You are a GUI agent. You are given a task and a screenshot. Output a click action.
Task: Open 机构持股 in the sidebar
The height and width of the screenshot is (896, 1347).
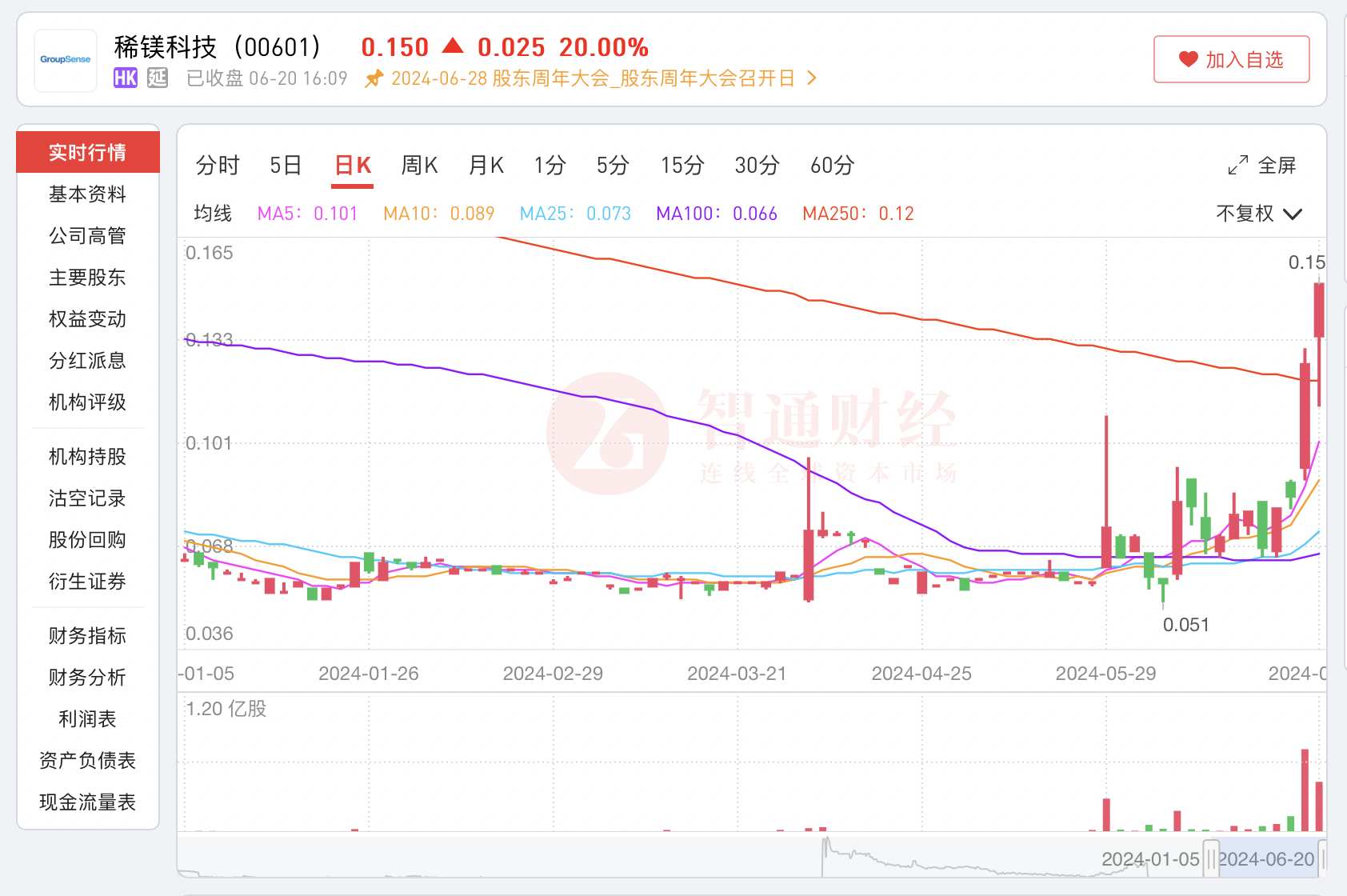pos(88,457)
